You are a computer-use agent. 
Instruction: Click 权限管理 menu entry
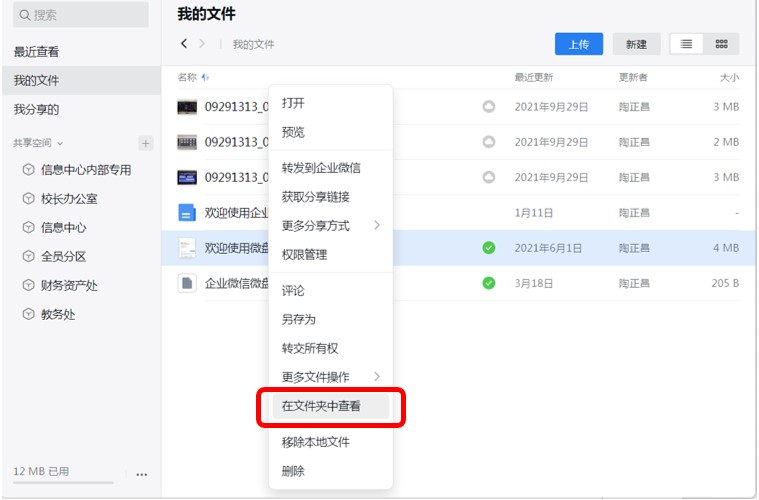click(x=304, y=255)
